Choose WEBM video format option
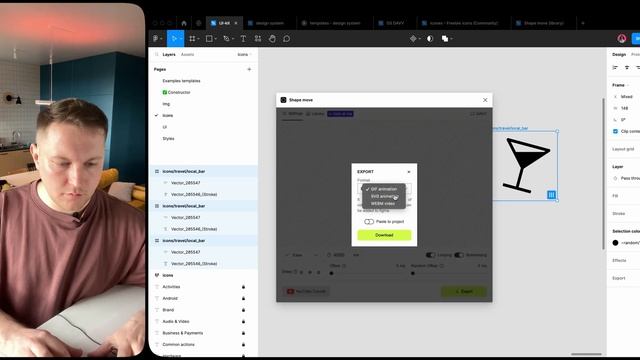Screen dimensions: 640x360 click(x=383, y=203)
